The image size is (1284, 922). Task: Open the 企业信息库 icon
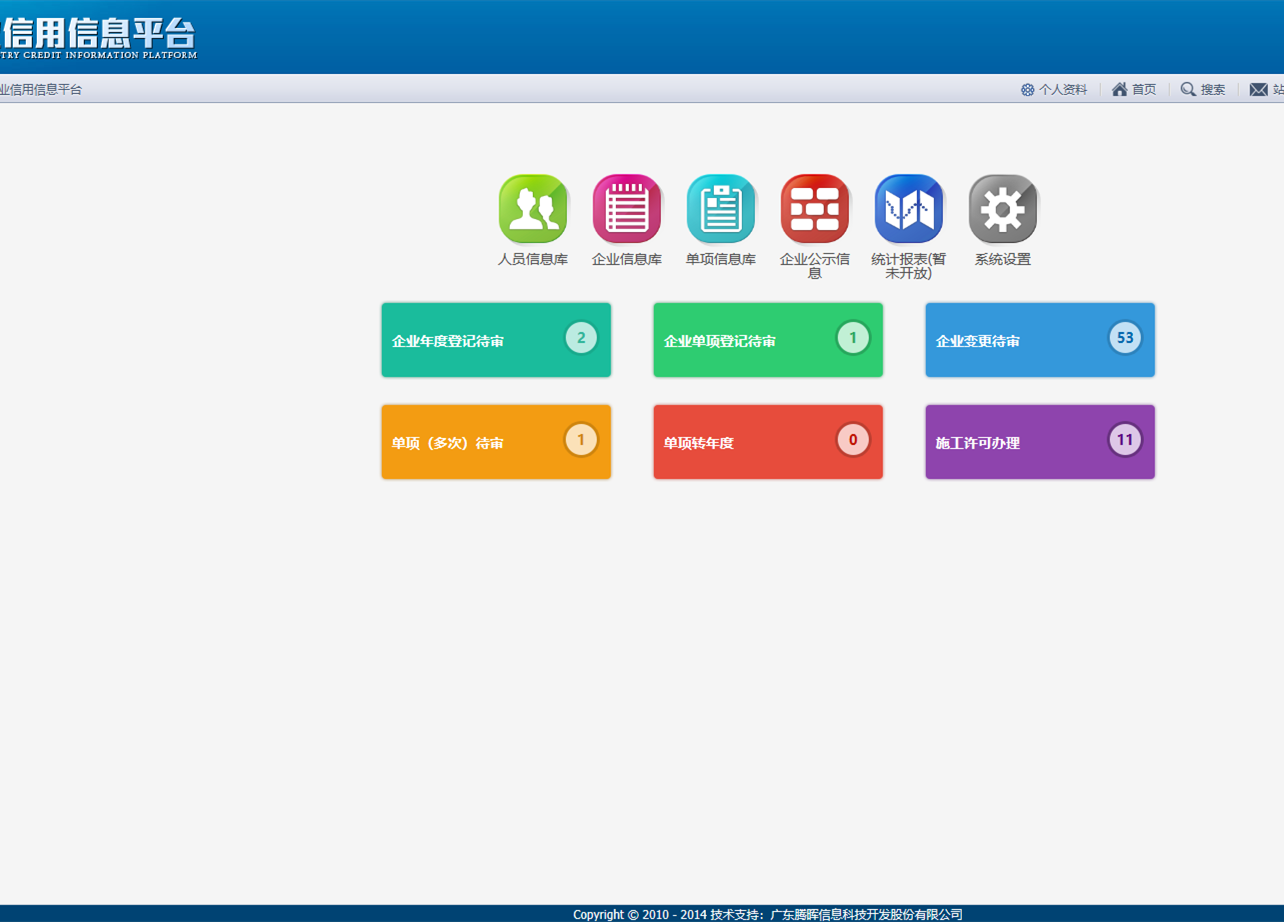[627, 209]
